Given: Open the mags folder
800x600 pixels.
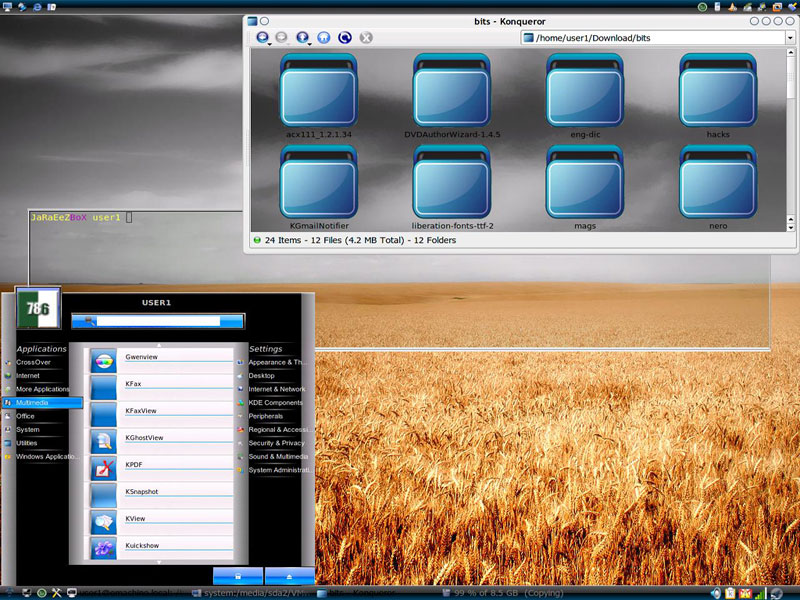Looking at the screenshot, I should point(585,187).
